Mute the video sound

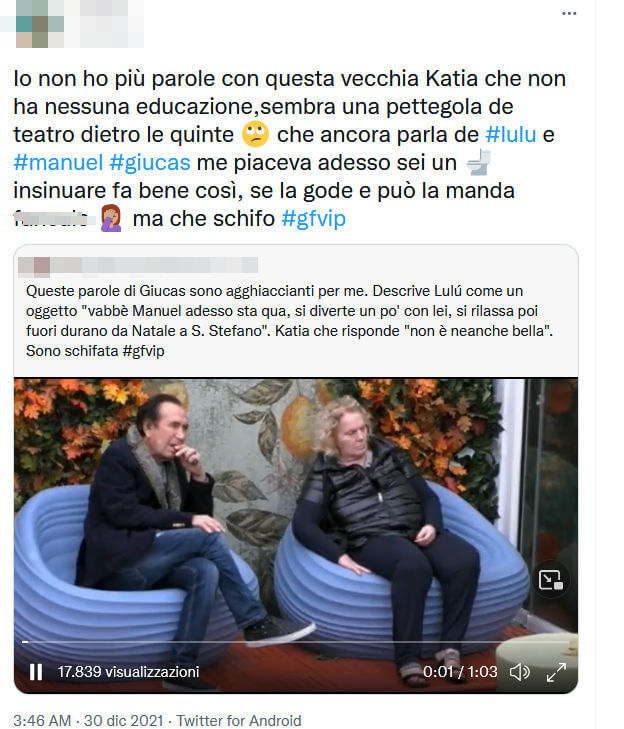point(519,672)
